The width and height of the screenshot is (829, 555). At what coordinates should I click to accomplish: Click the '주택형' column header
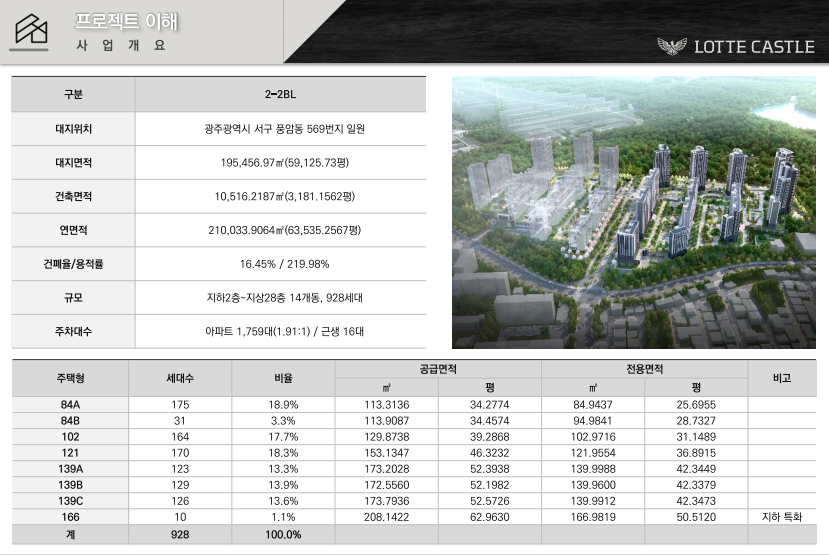coord(70,378)
